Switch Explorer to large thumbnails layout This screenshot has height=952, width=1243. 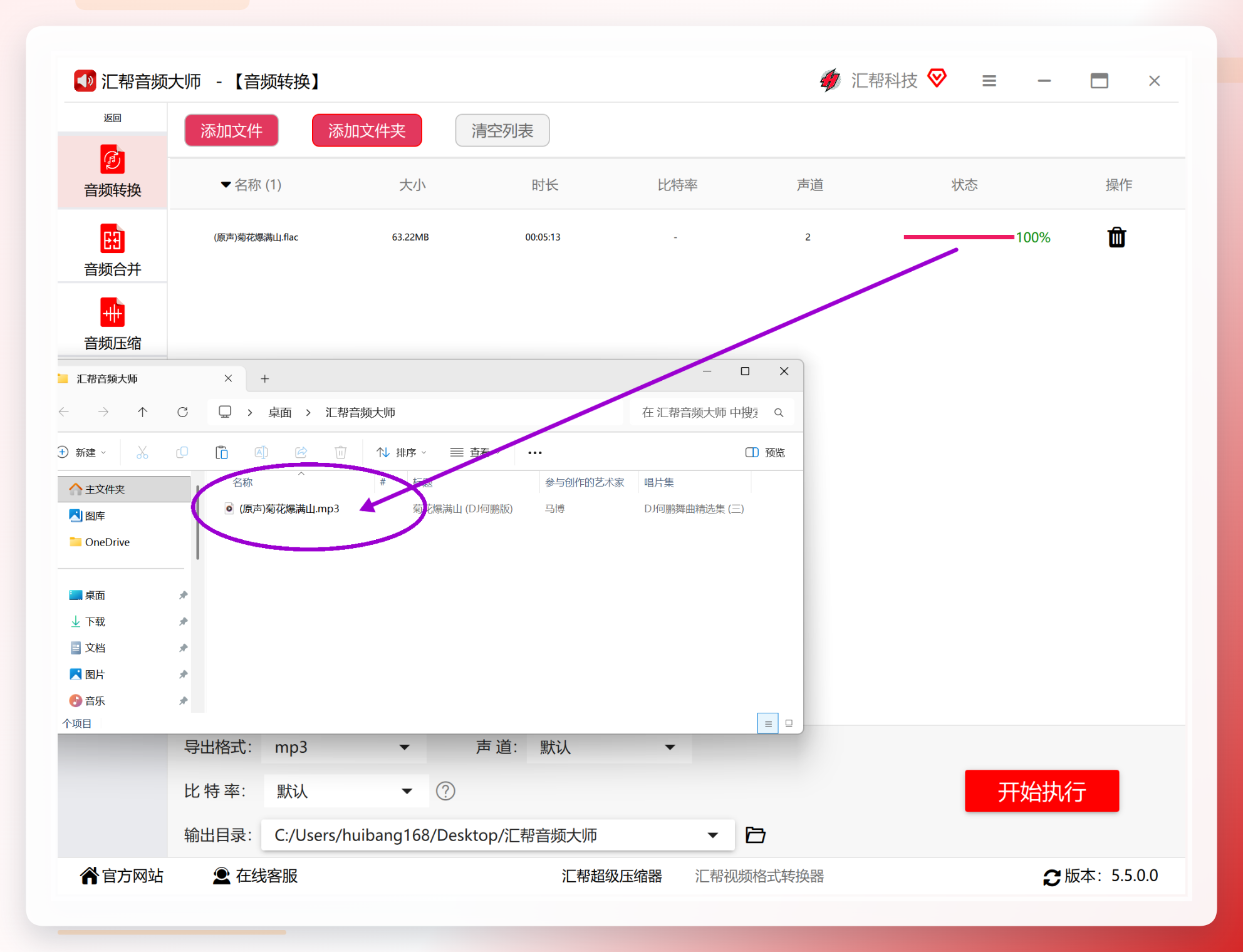[x=789, y=723]
